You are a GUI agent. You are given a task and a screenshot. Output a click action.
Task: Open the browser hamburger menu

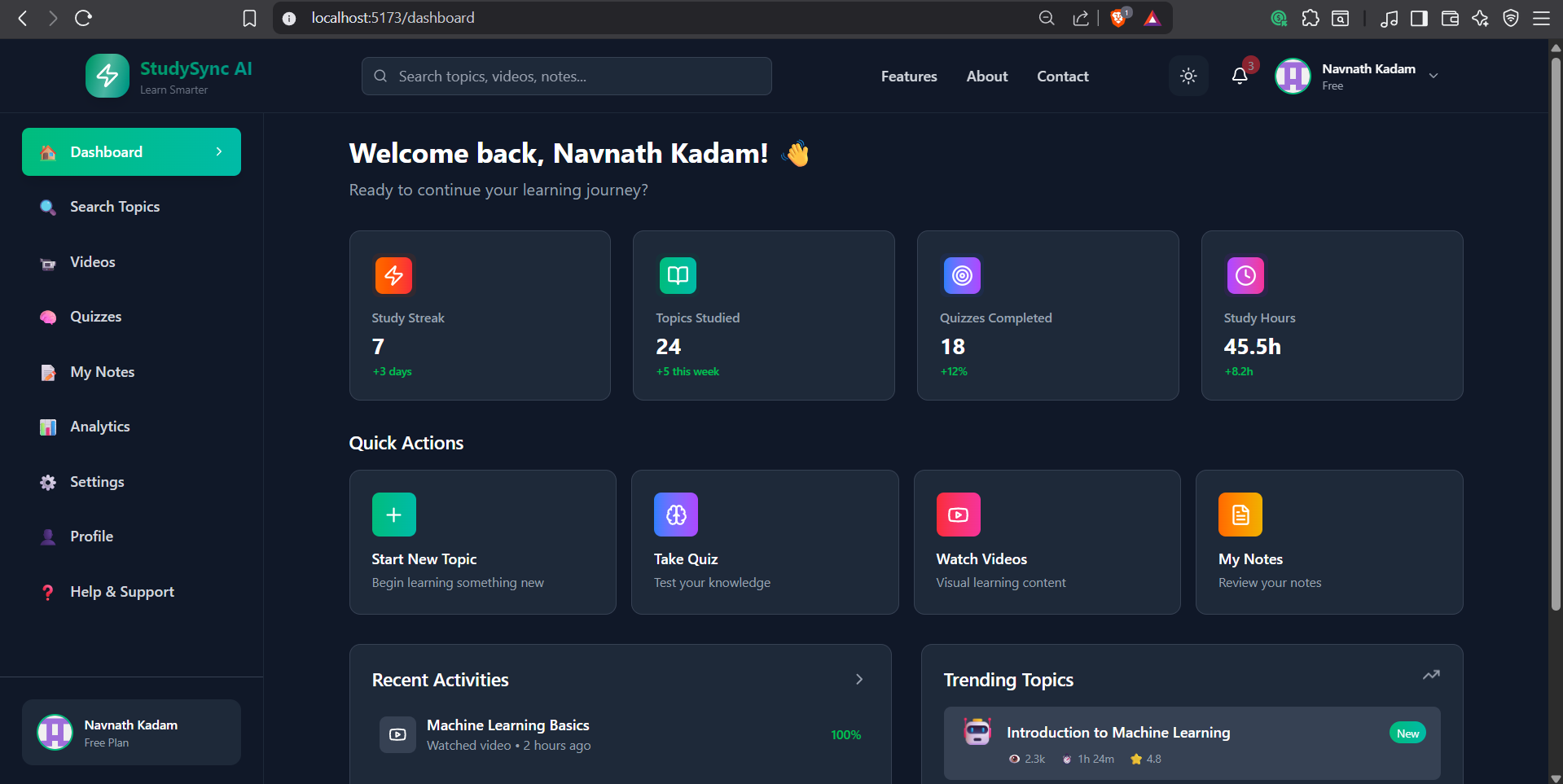pos(1541,18)
